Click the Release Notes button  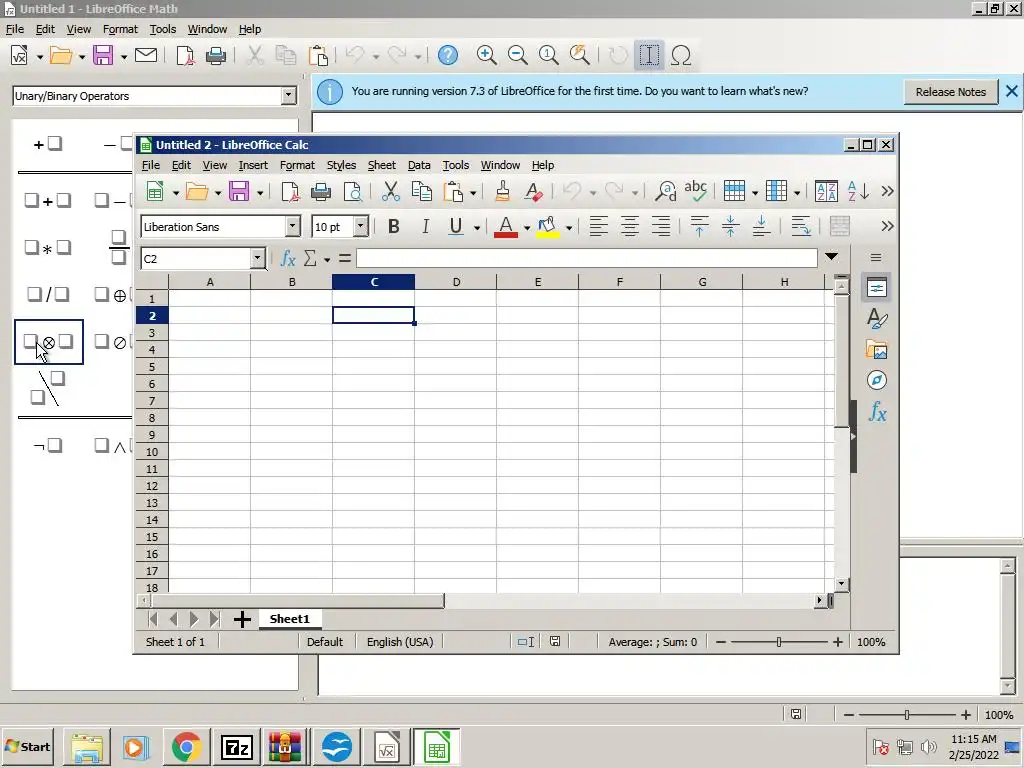point(950,92)
